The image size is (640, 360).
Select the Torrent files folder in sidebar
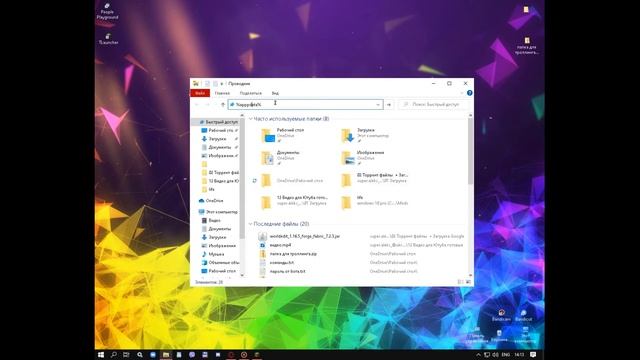[x=220, y=173]
